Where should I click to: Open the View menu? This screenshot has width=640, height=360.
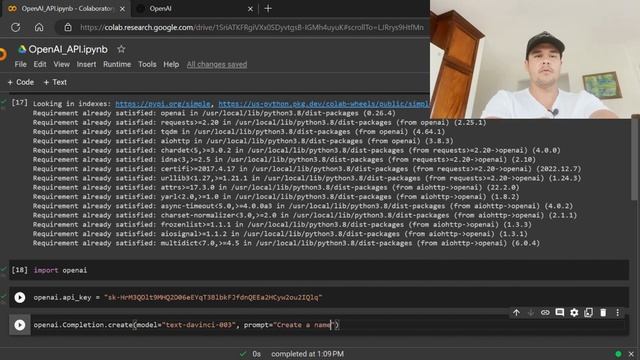[x=61, y=64]
